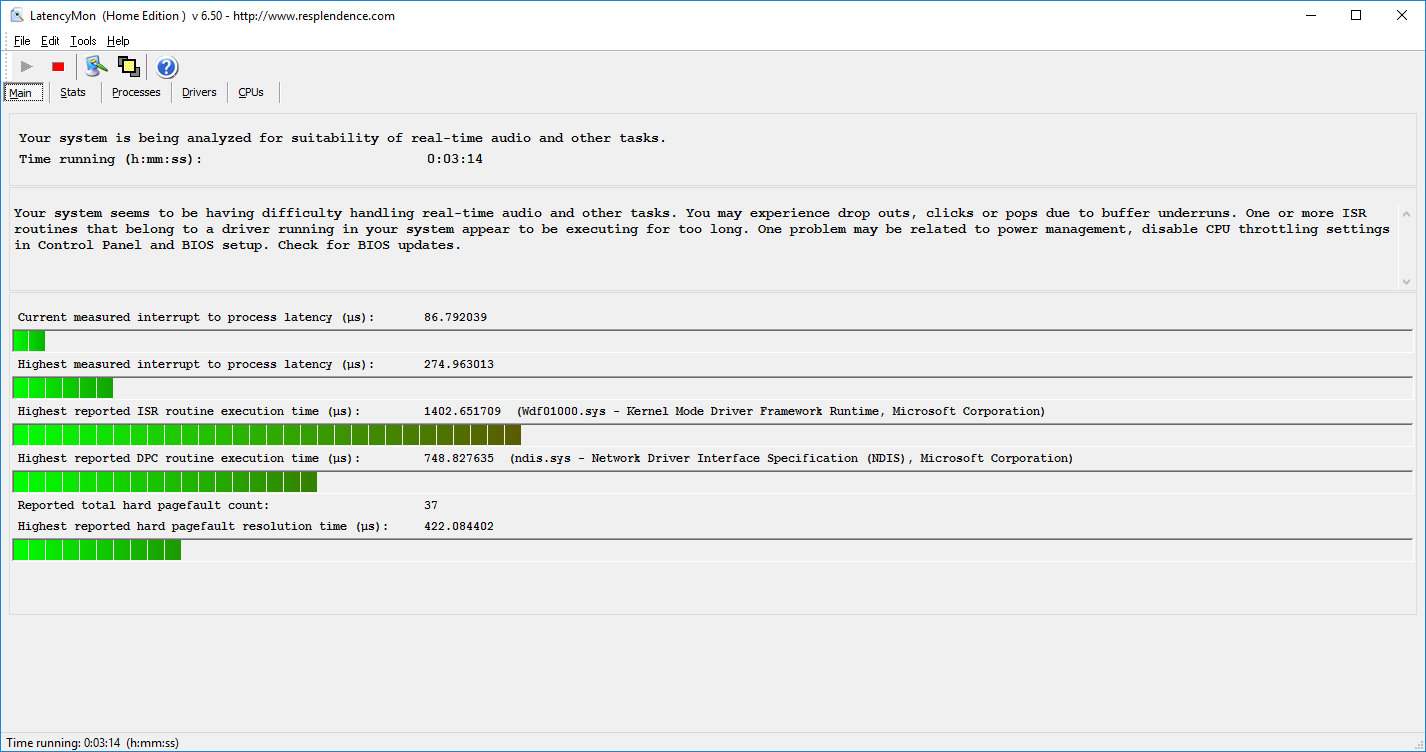Viewport: 1426px width, 752px height.
Task: Click the overlapping yellow squares toolbar icon
Action: (128, 67)
